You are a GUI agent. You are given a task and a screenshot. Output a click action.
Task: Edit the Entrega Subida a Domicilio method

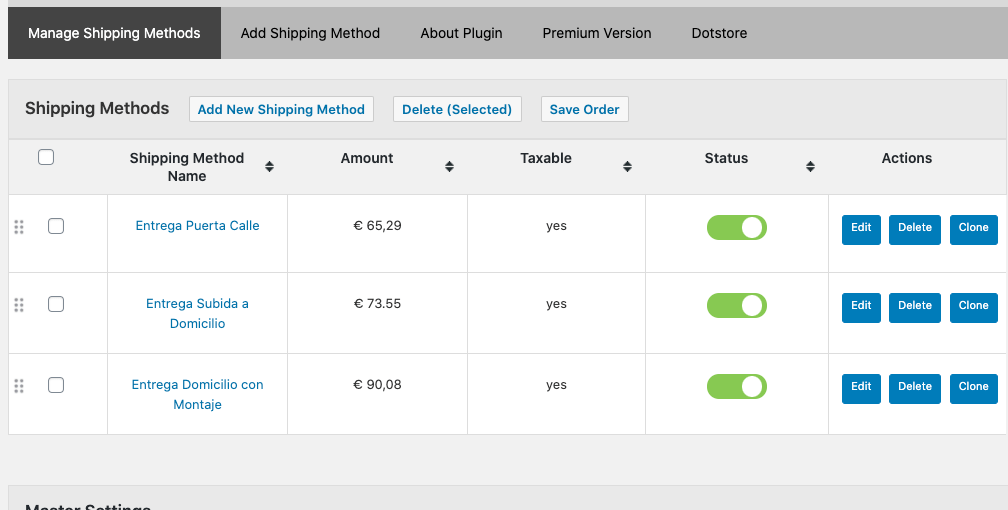(x=861, y=308)
